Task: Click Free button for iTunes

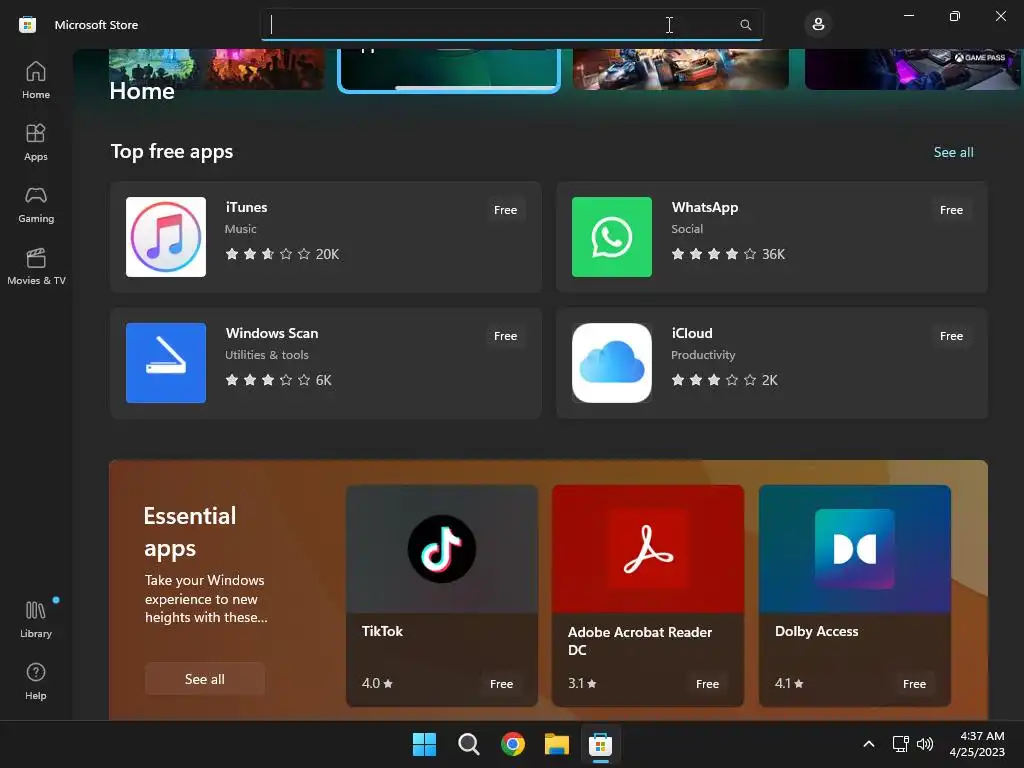Action: [505, 210]
